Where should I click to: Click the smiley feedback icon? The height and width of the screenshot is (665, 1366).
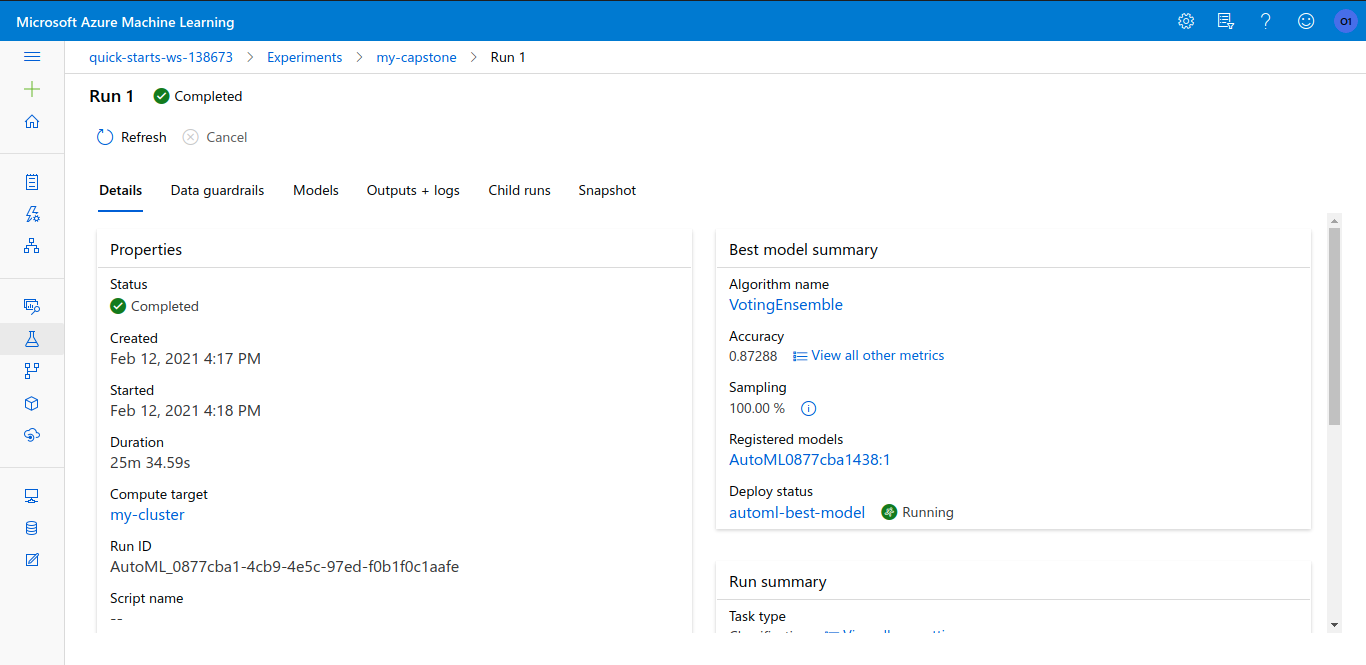[x=1306, y=21]
